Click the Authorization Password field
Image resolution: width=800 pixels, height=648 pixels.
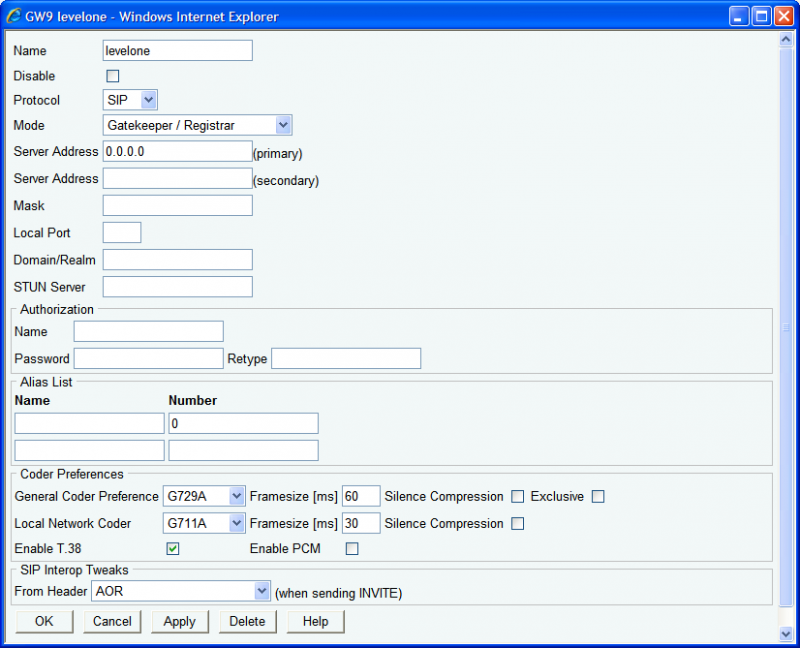[148, 359]
